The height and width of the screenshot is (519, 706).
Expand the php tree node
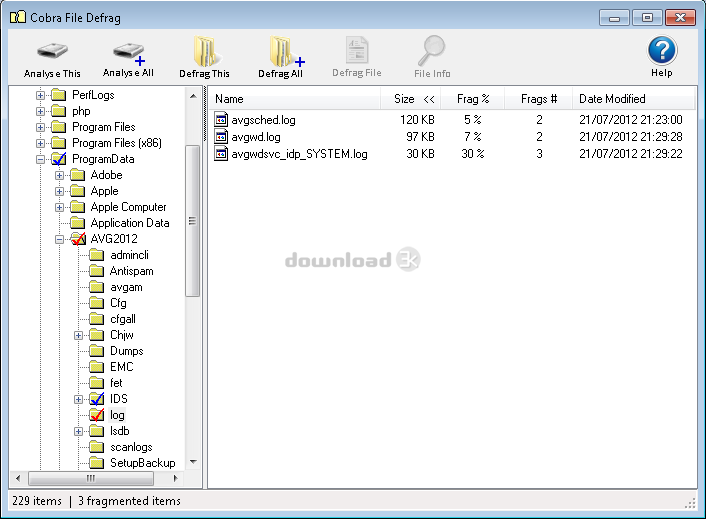[41, 111]
